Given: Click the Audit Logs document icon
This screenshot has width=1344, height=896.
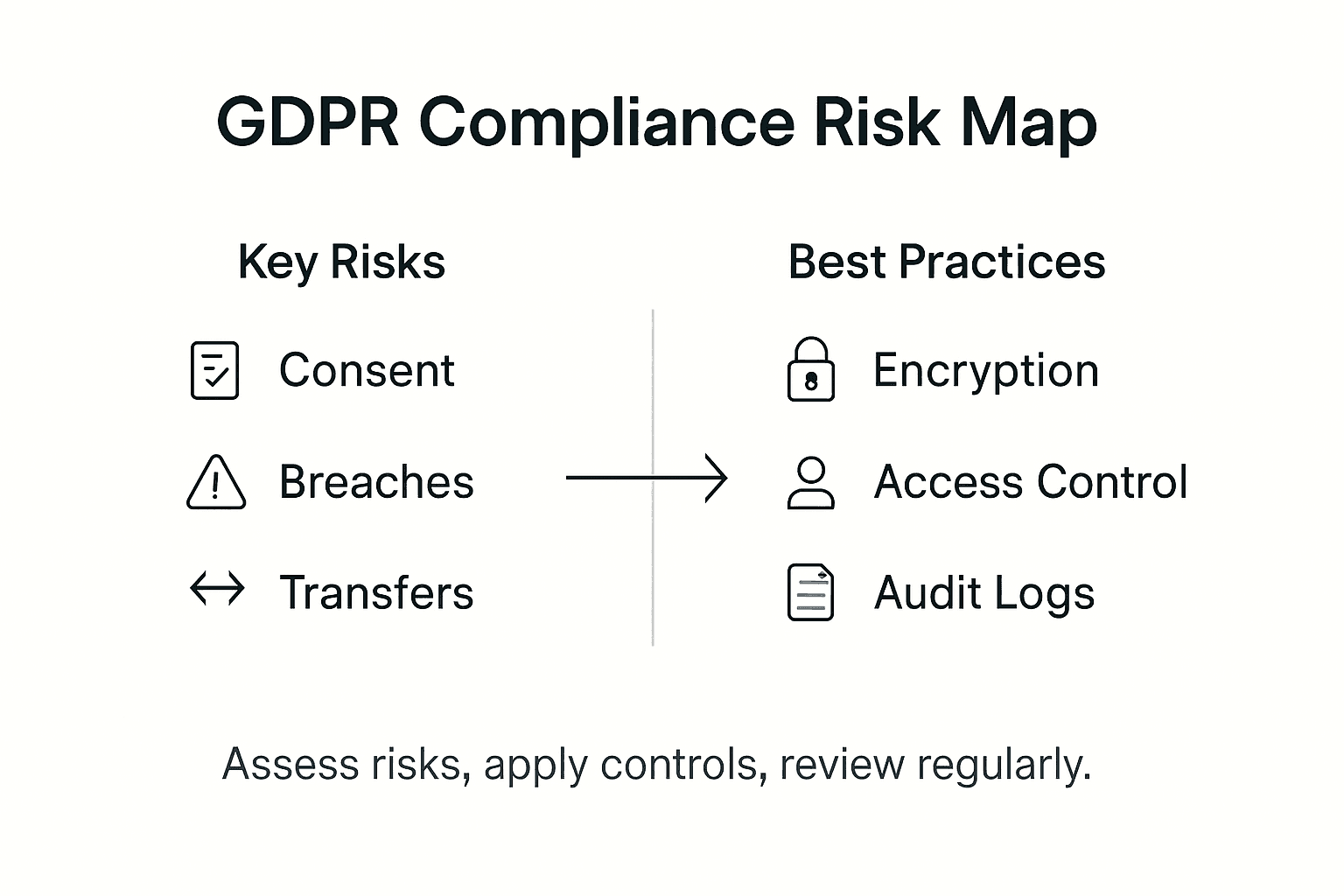Looking at the screenshot, I should click(810, 592).
